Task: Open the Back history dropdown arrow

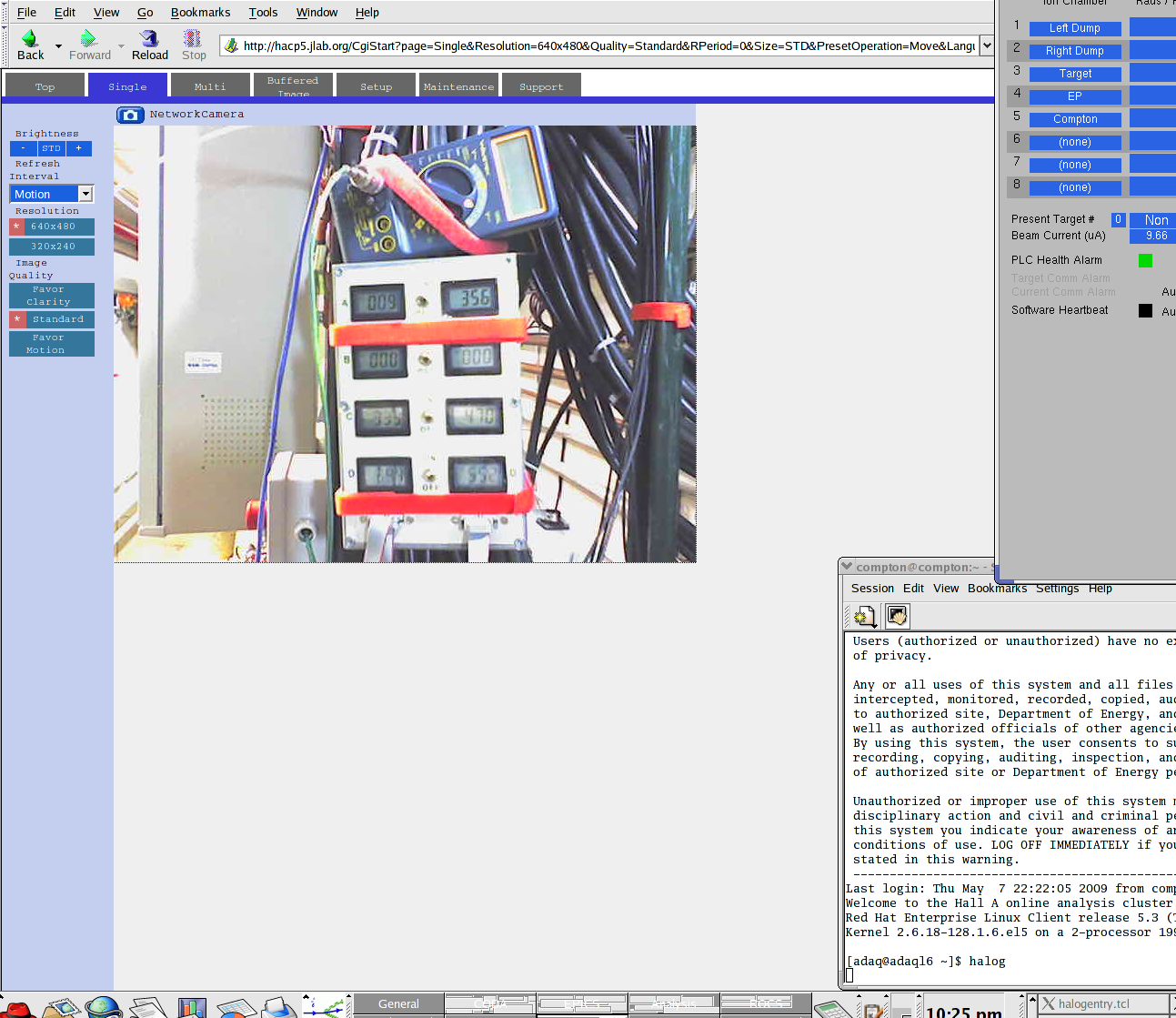Action: pos(59,45)
